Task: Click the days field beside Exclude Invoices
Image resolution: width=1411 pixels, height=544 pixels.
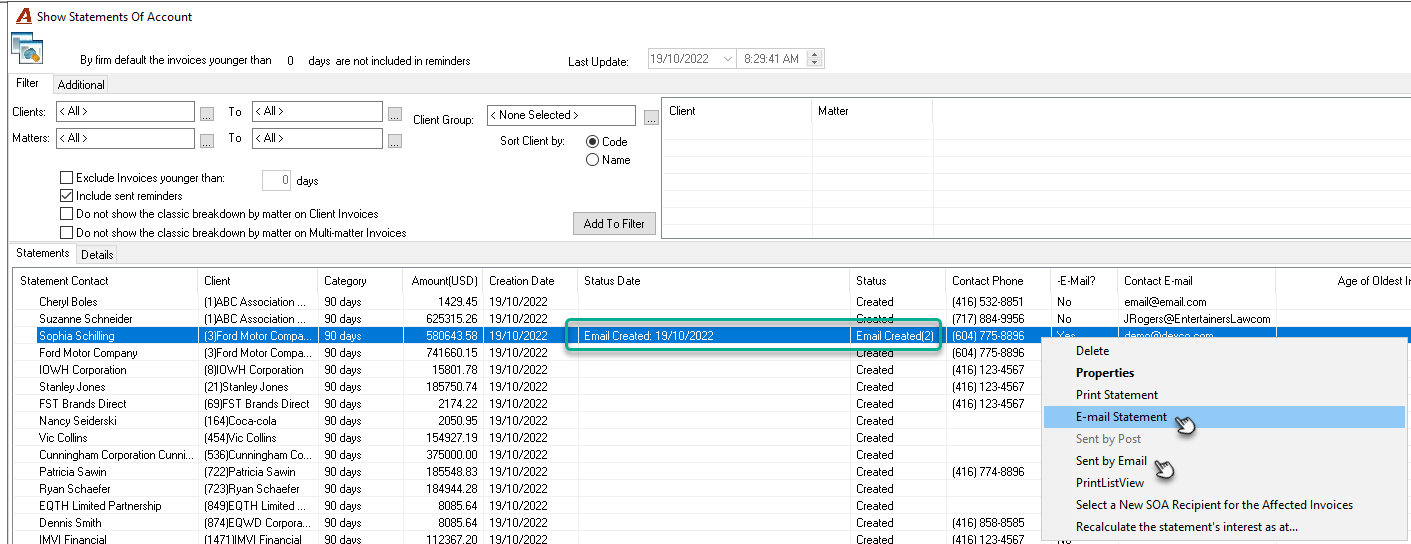Action: [x=277, y=181]
